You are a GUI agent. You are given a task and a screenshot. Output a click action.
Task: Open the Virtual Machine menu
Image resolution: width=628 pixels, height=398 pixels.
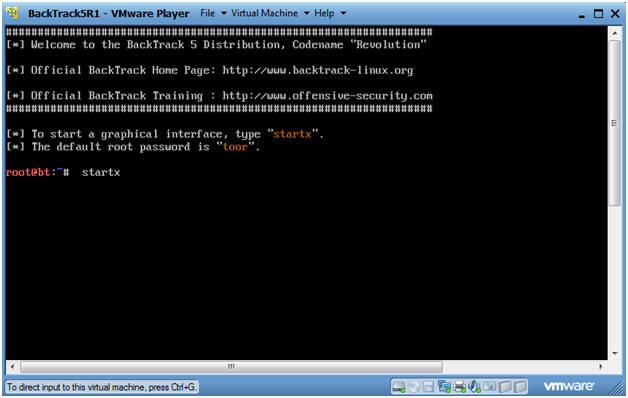pyautogui.click(x=265, y=13)
